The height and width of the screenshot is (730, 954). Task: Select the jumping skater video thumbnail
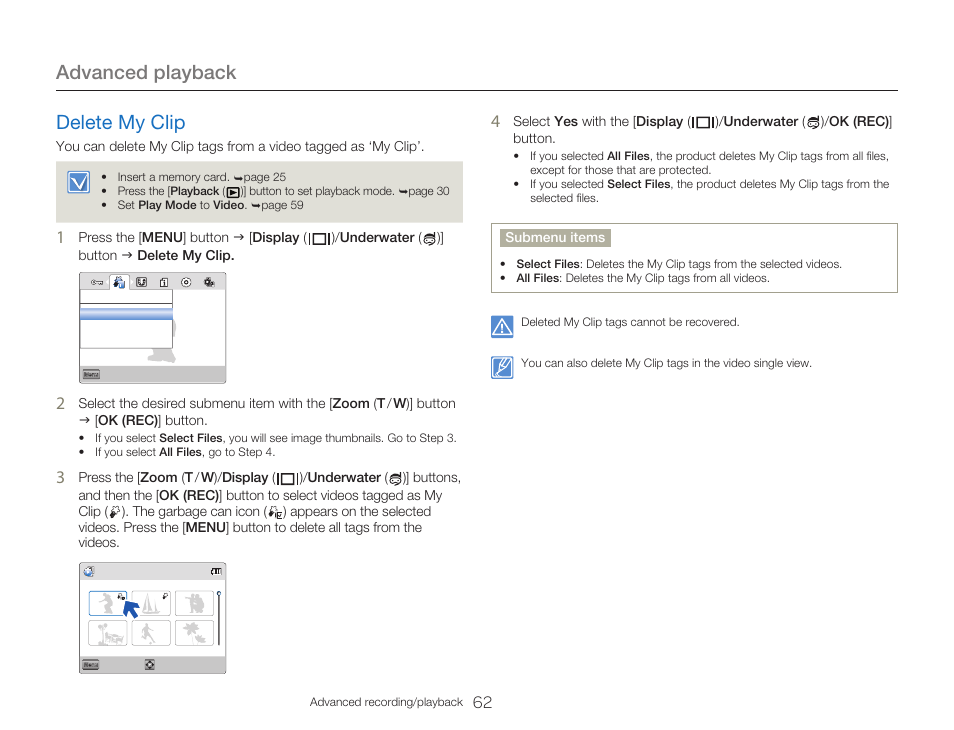click(108, 603)
